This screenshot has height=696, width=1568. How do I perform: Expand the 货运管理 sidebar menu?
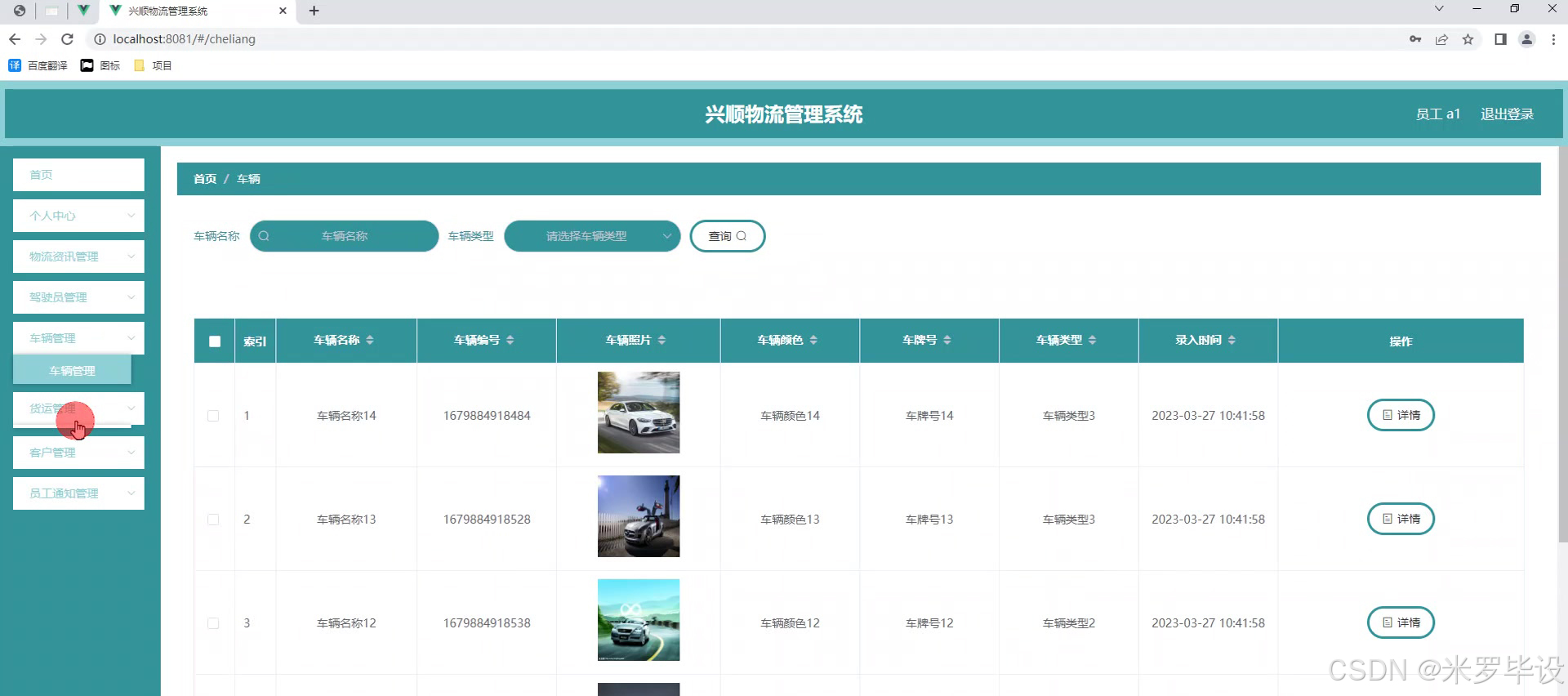(x=78, y=408)
